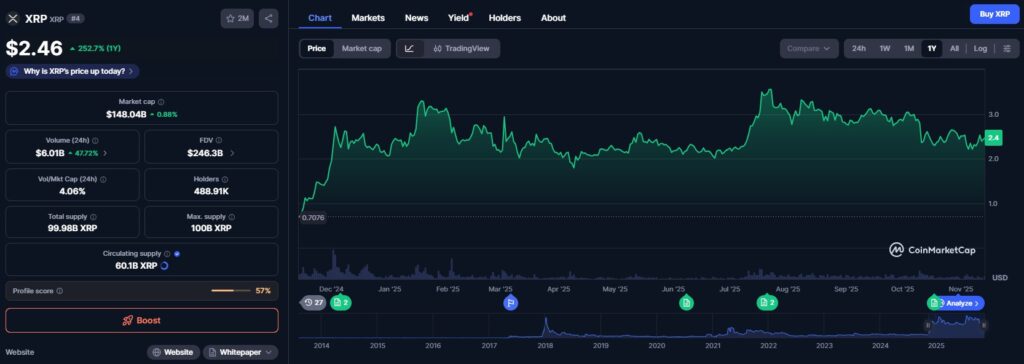This screenshot has height=364, width=1024.
Task: Expand volume details chevron beside 47.72%
Action: tap(105, 153)
